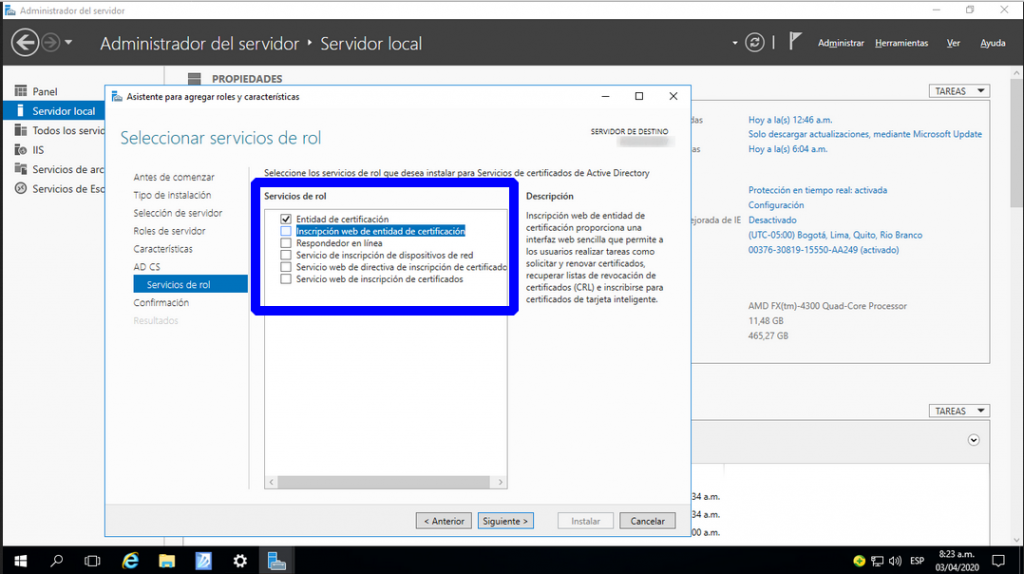1024x574 pixels.
Task: Open the Administrar menu
Action: pos(840,43)
